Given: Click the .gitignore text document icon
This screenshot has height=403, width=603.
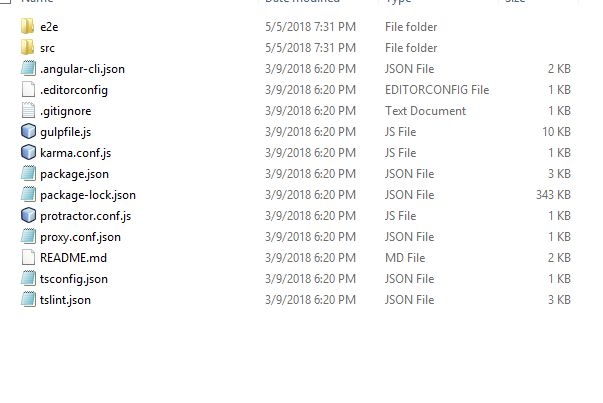Looking at the screenshot, I should click(x=28, y=110).
